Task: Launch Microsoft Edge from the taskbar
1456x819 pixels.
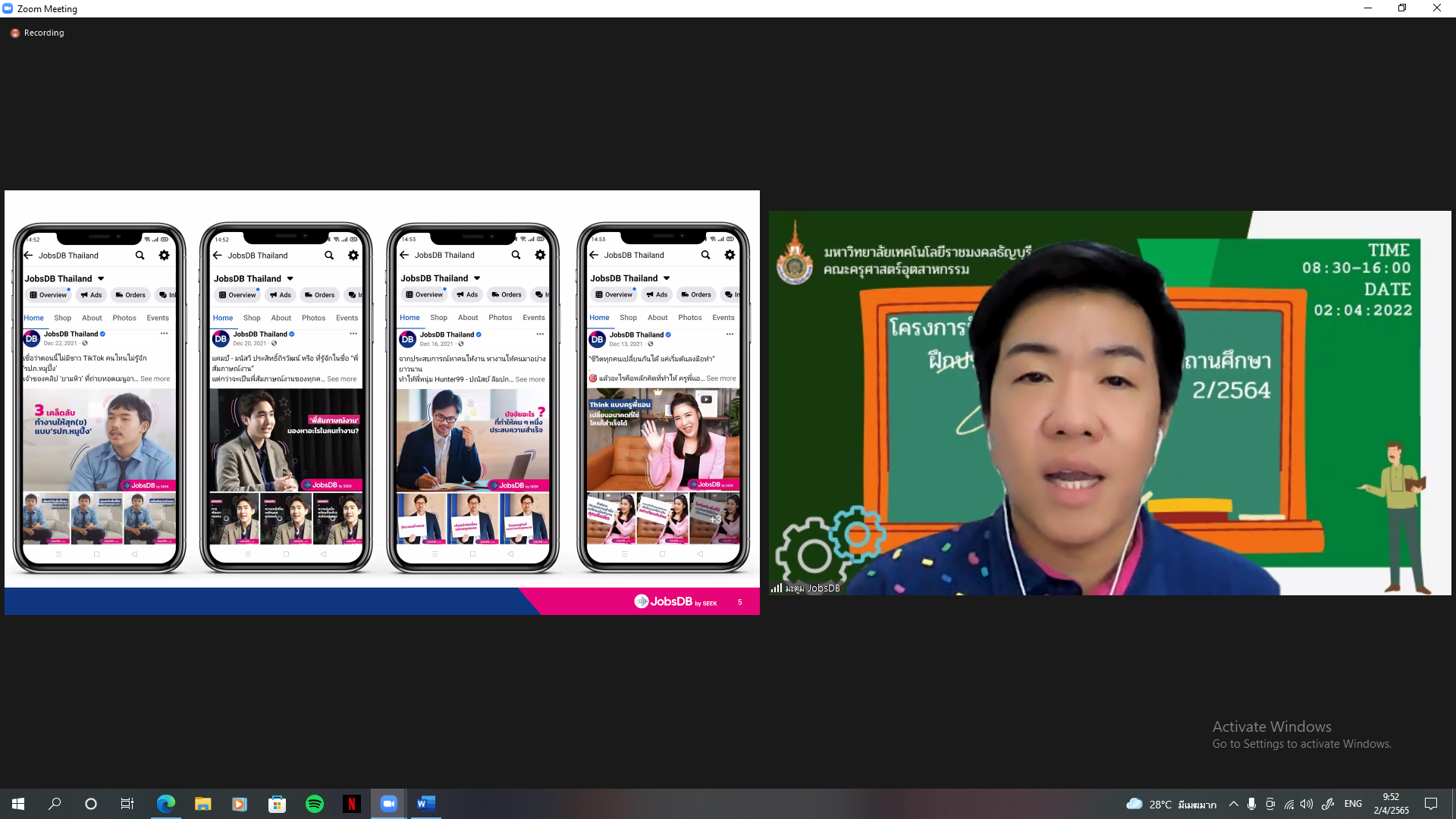Action: 165,804
